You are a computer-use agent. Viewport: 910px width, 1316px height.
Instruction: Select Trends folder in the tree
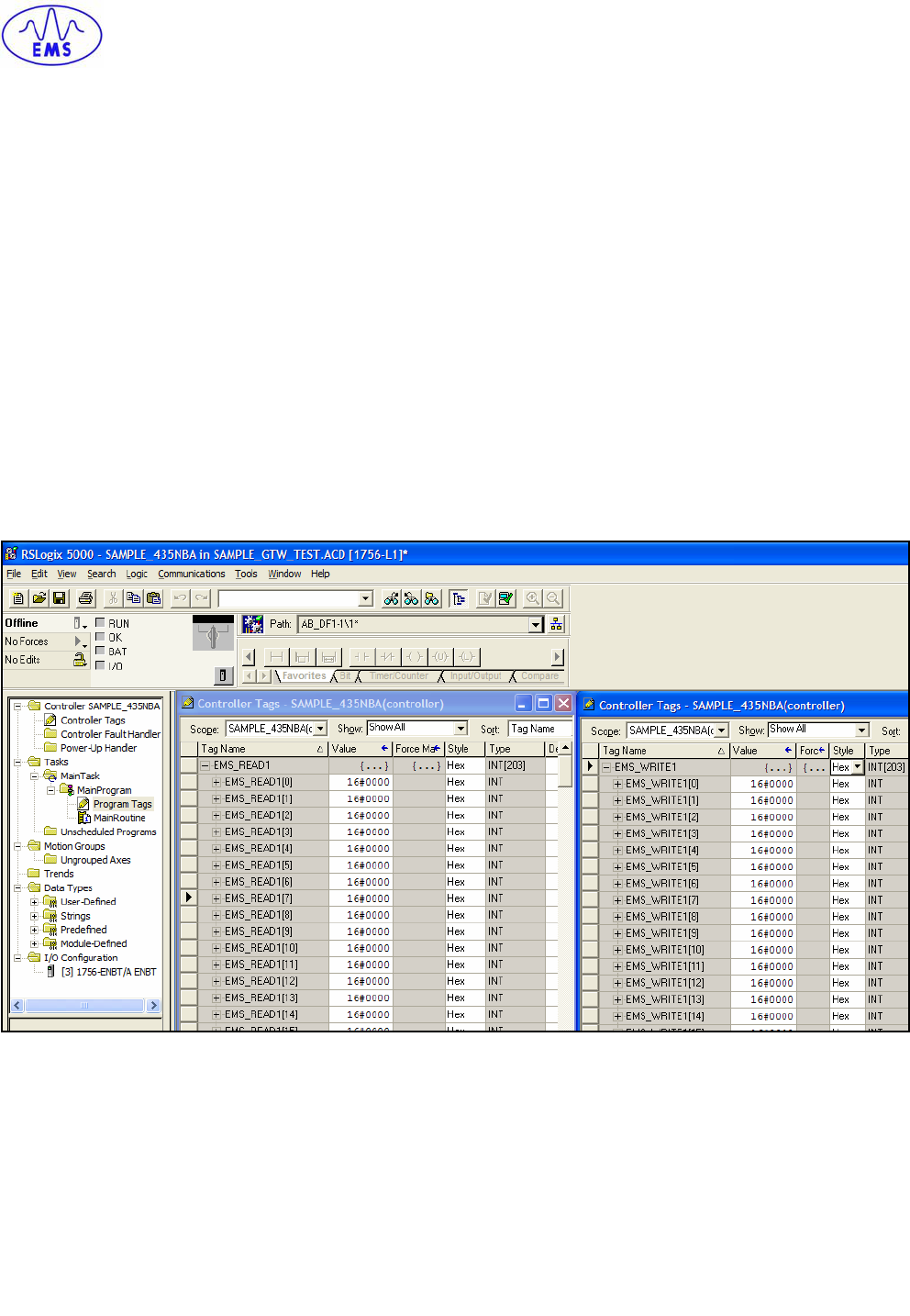[x=59, y=874]
